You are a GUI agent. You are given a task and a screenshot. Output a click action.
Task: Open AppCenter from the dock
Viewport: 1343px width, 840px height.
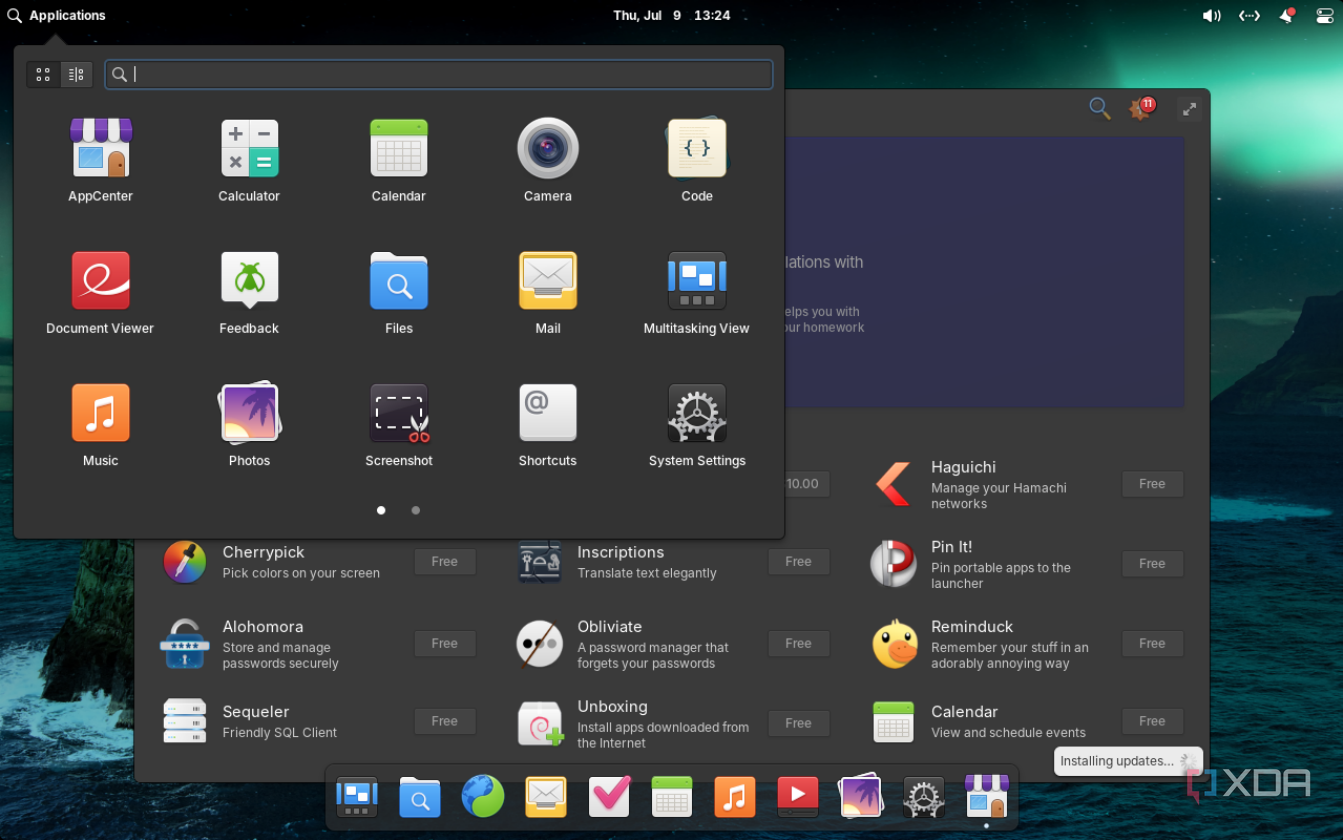click(986, 797)
